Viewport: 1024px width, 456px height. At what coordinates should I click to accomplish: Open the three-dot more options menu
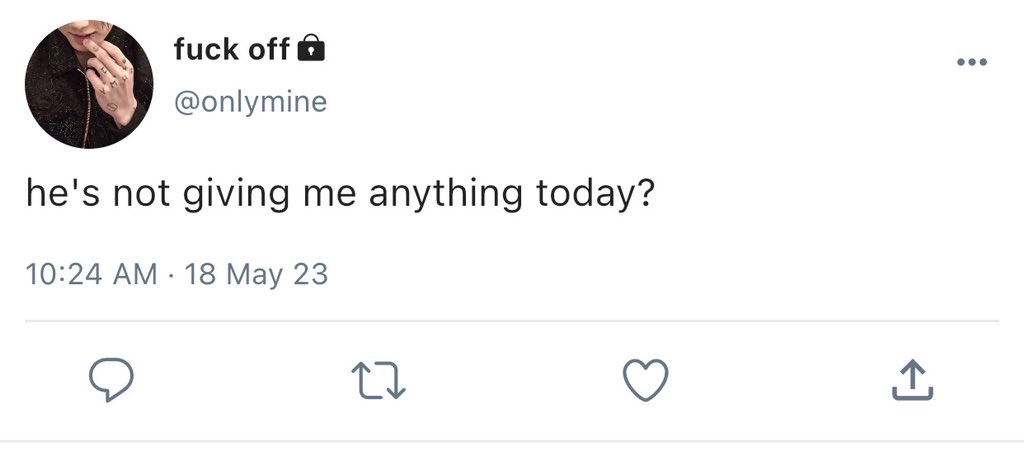click(971, 63)
